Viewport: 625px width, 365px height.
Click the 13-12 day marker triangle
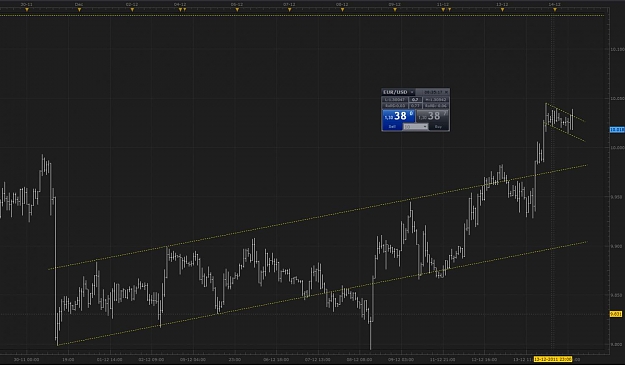click(502, 10)
